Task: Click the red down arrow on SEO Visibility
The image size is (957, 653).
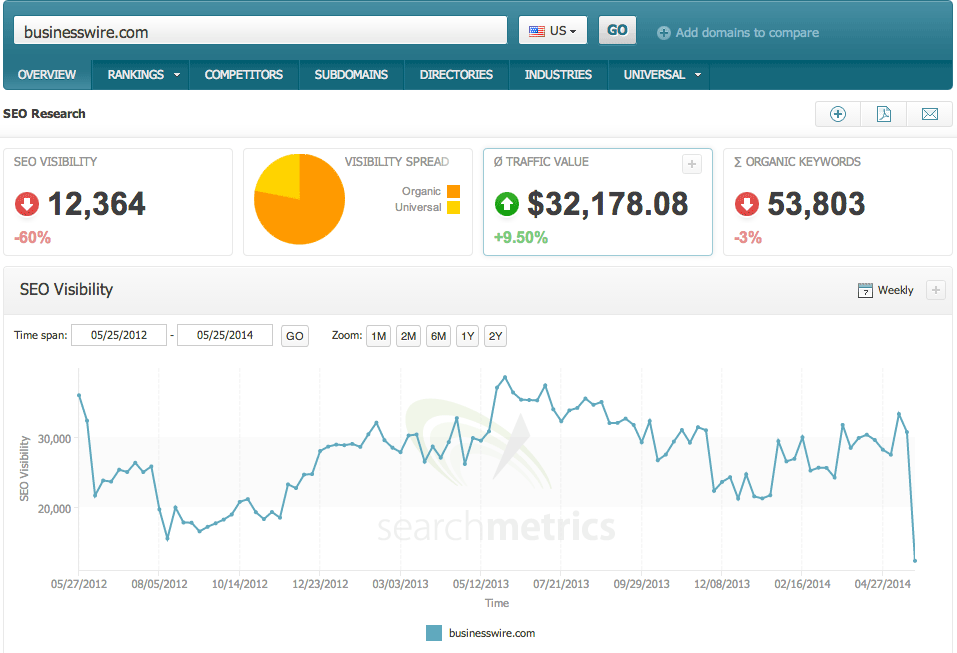Action: pos(27,204)
